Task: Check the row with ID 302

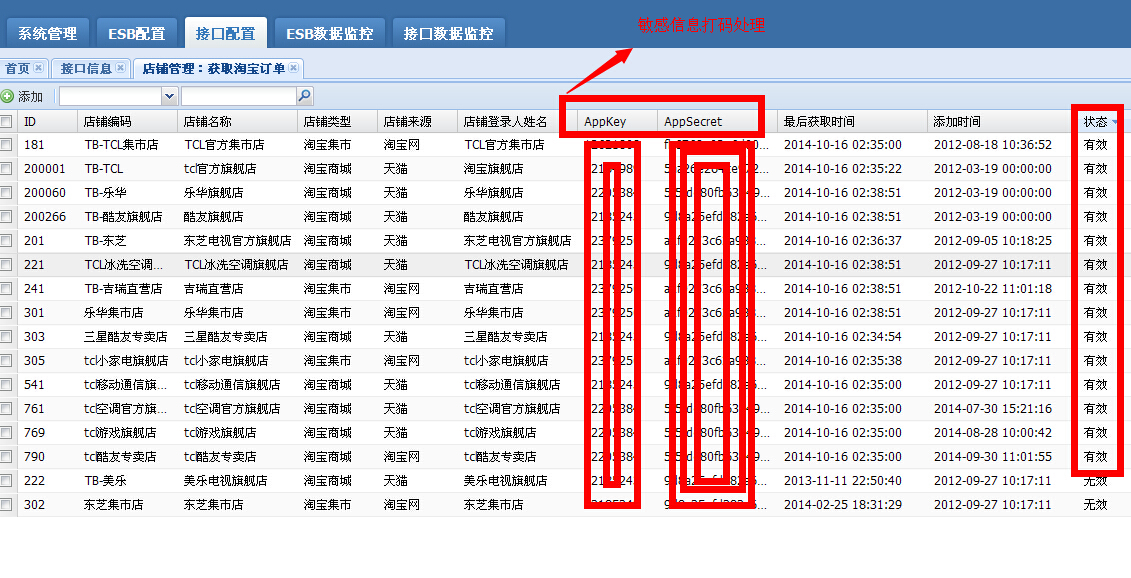Action: point(6,504)
